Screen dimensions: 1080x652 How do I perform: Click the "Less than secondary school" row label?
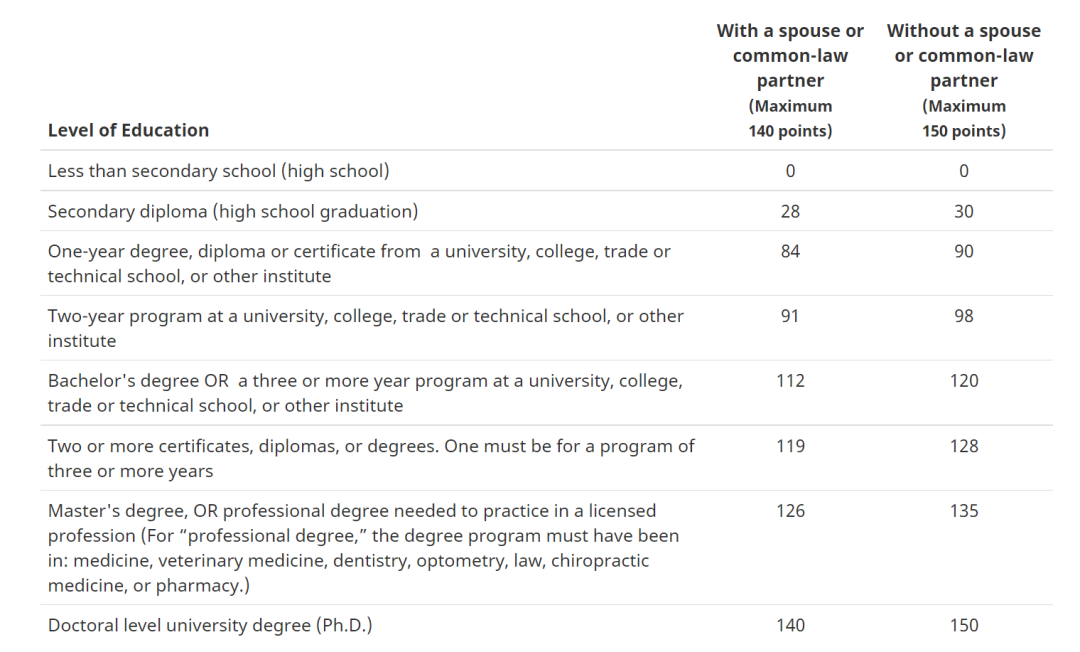[x=218, y=171]
